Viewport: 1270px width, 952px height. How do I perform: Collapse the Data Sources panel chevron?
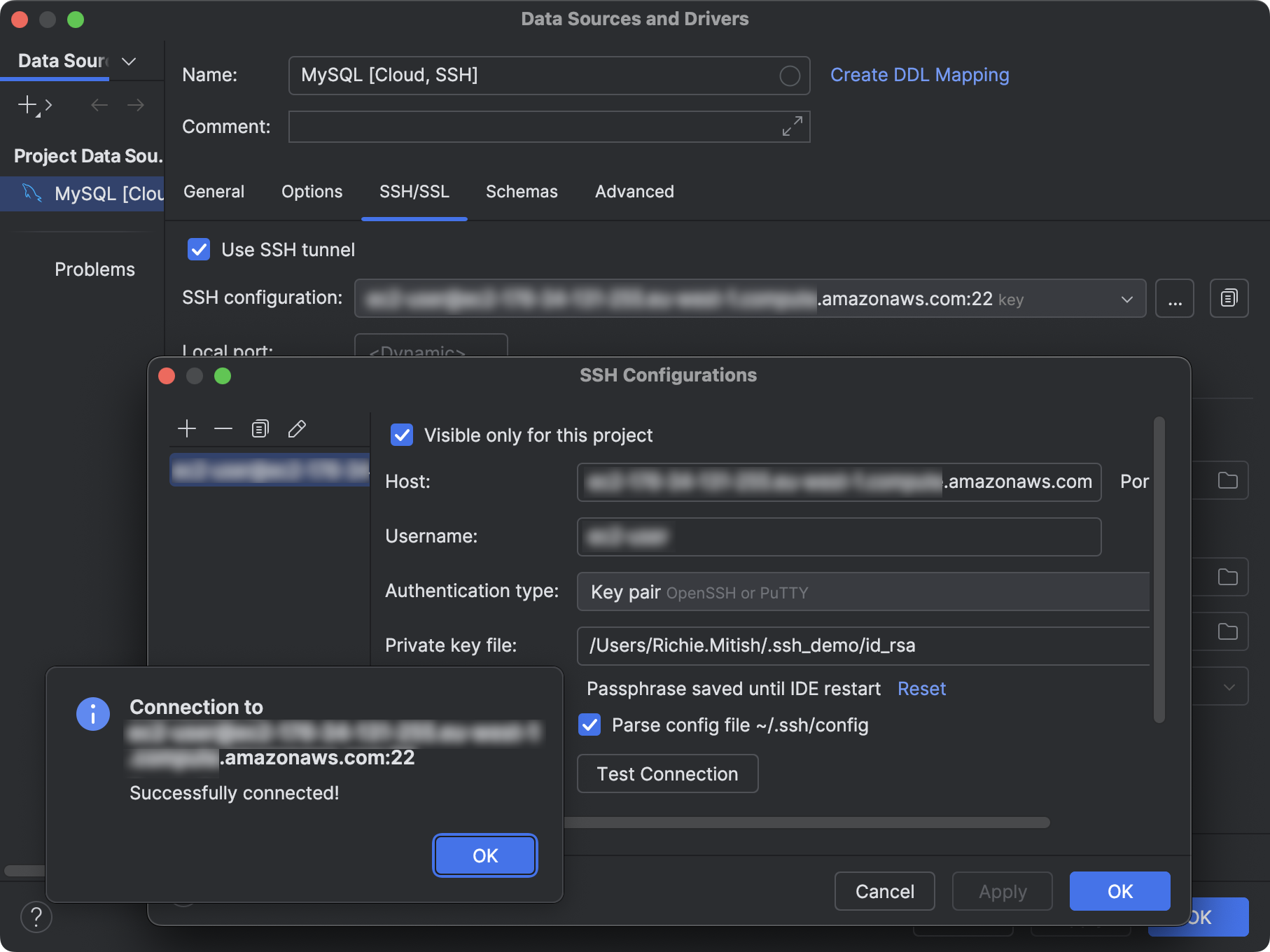[128, 62]
